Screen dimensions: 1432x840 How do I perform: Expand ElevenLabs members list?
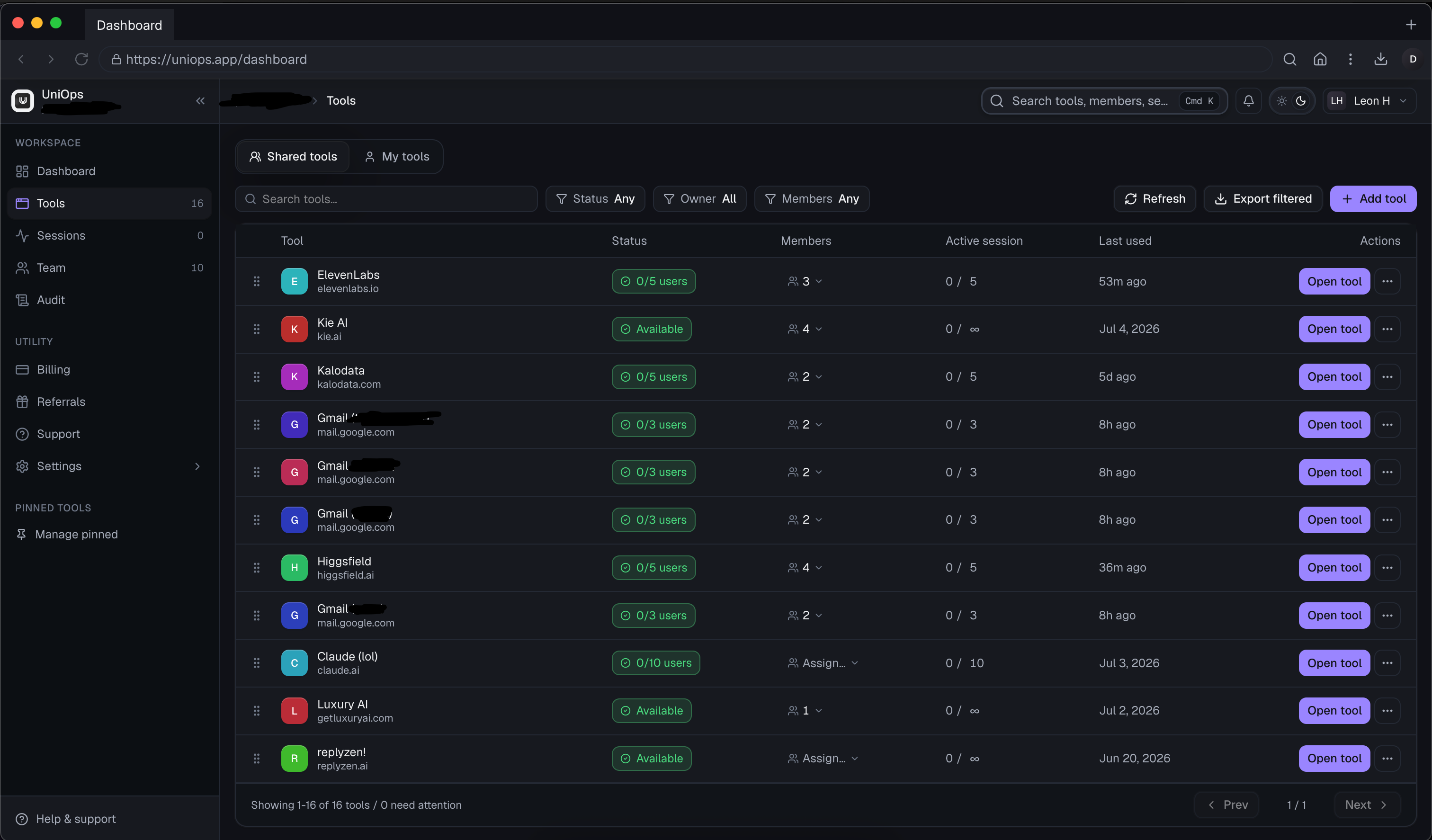(x=805, y=281)
